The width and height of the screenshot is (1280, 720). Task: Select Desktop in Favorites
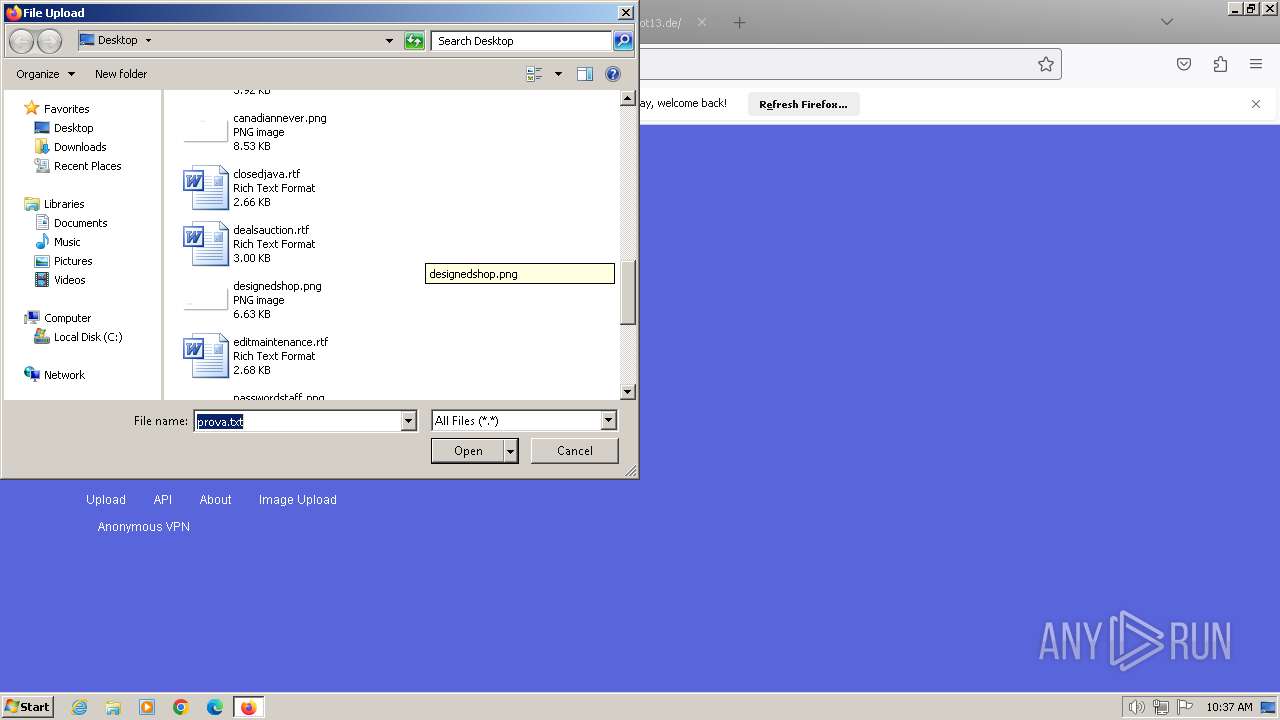click(x=73, y=128)
